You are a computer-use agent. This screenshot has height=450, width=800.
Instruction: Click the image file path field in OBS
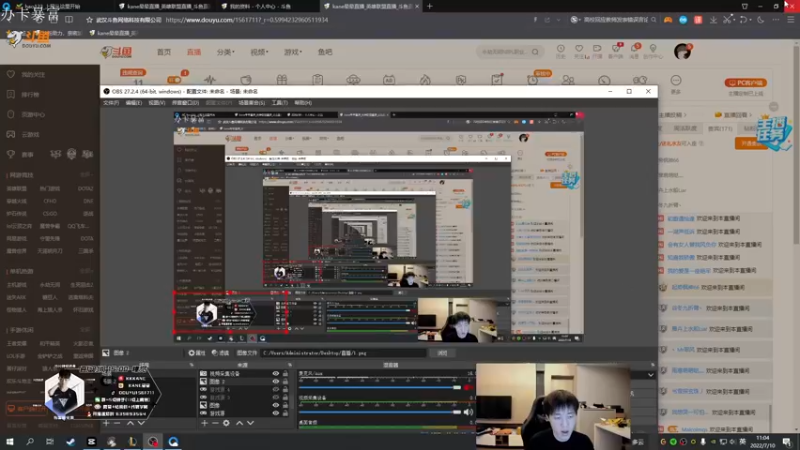tap(343, 353)
